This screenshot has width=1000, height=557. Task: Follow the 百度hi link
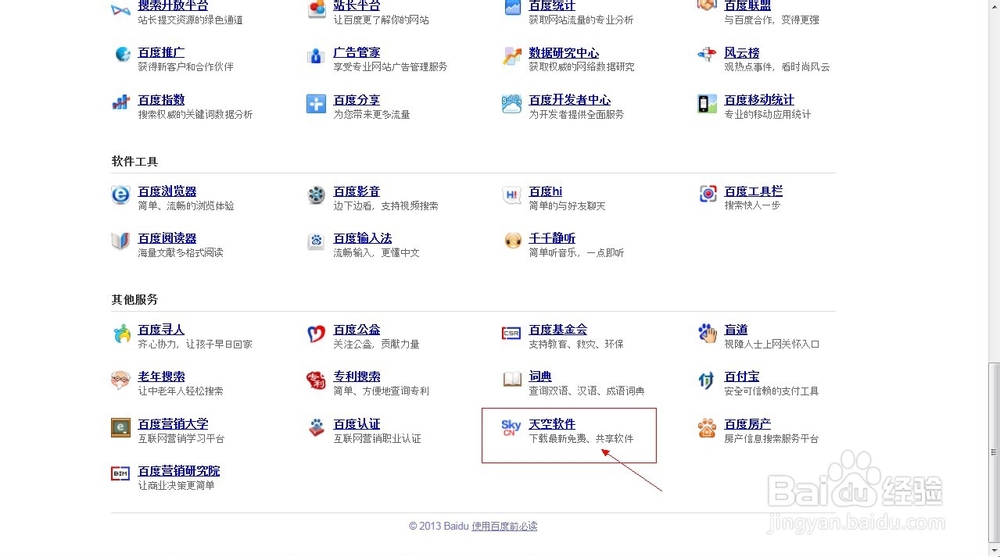click(x=545, y=191)
